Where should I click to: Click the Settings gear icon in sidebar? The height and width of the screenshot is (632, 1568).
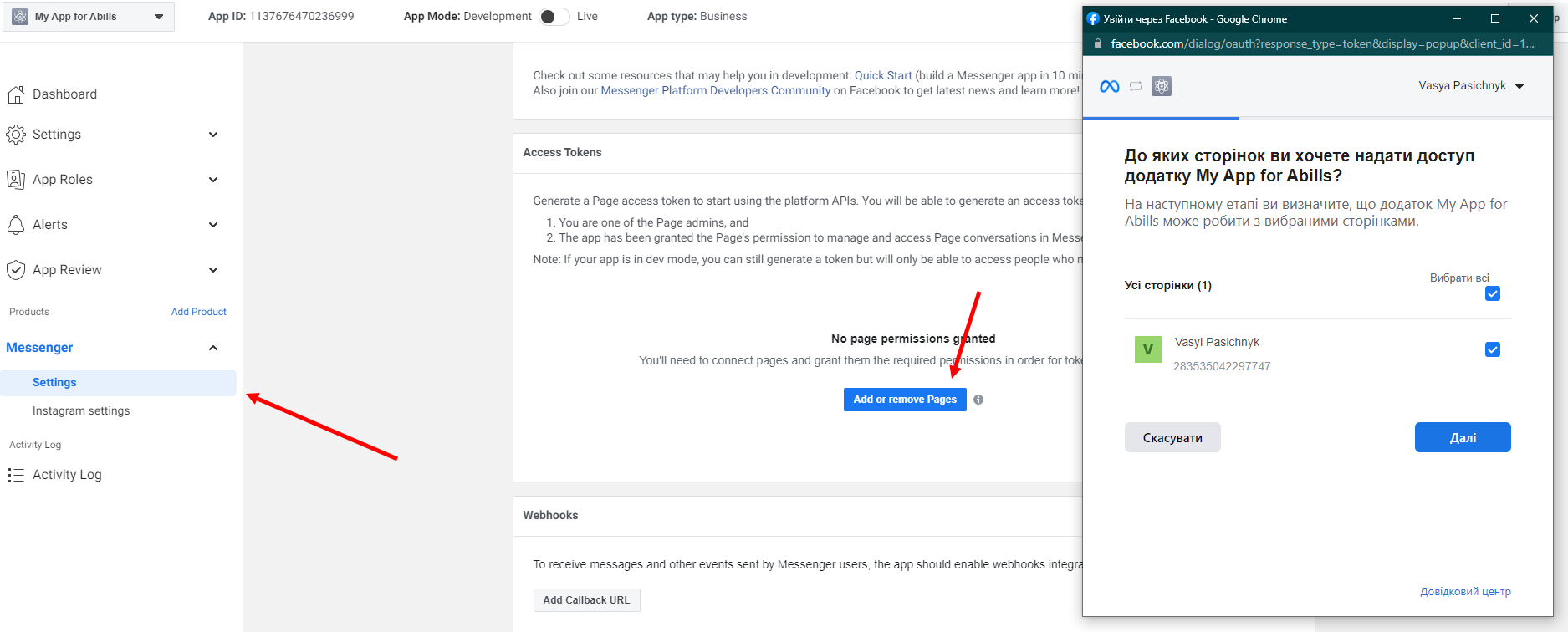click(x=16, y=135)
